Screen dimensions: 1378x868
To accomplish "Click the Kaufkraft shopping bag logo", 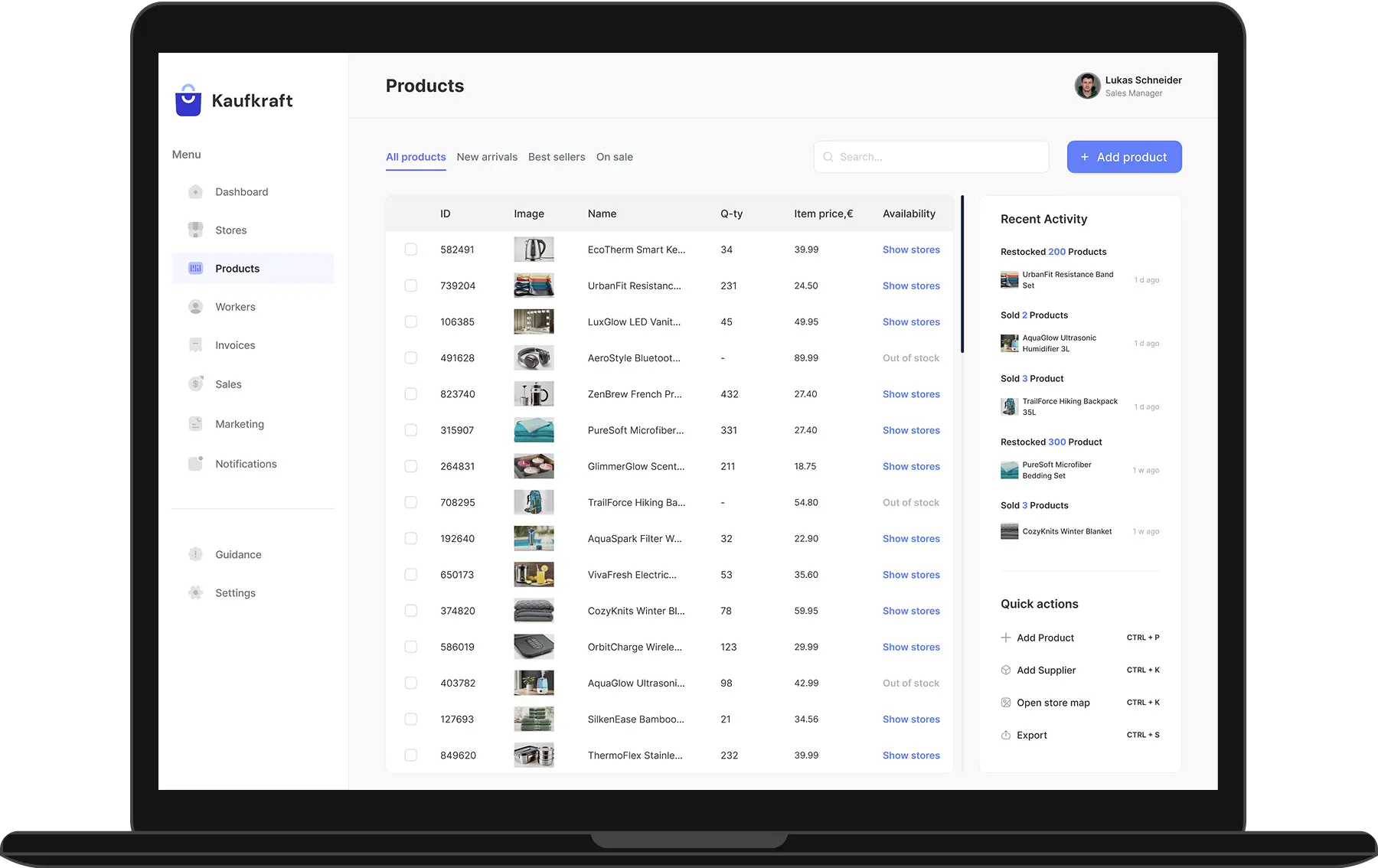I will pos(188,101).
